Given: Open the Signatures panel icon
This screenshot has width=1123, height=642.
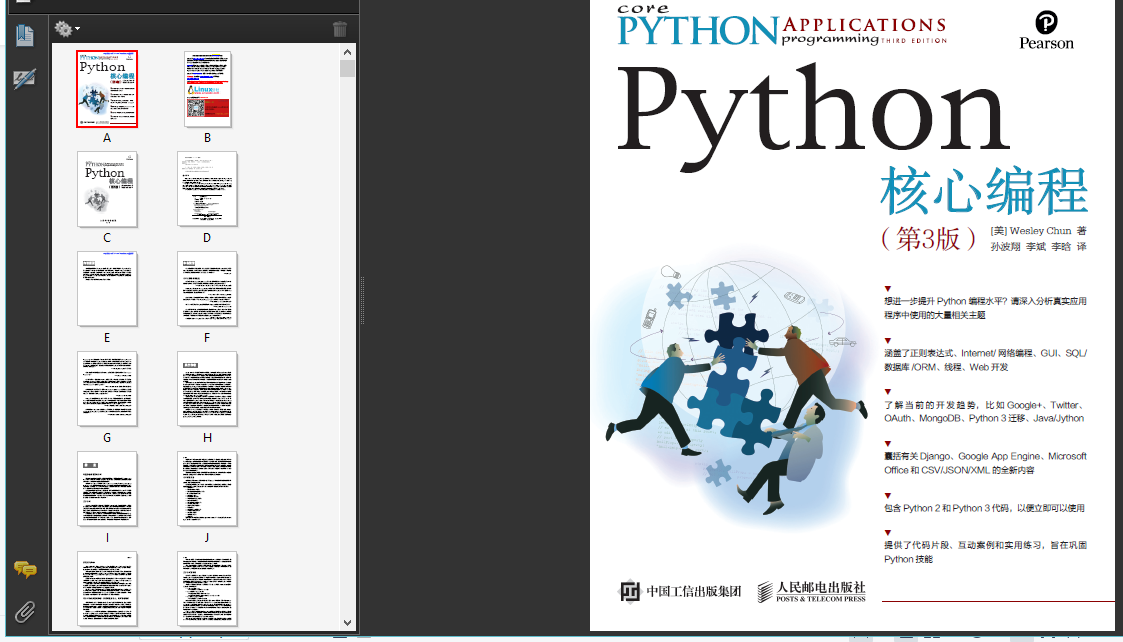Looking at the screenshot, I should pos(25,78).
